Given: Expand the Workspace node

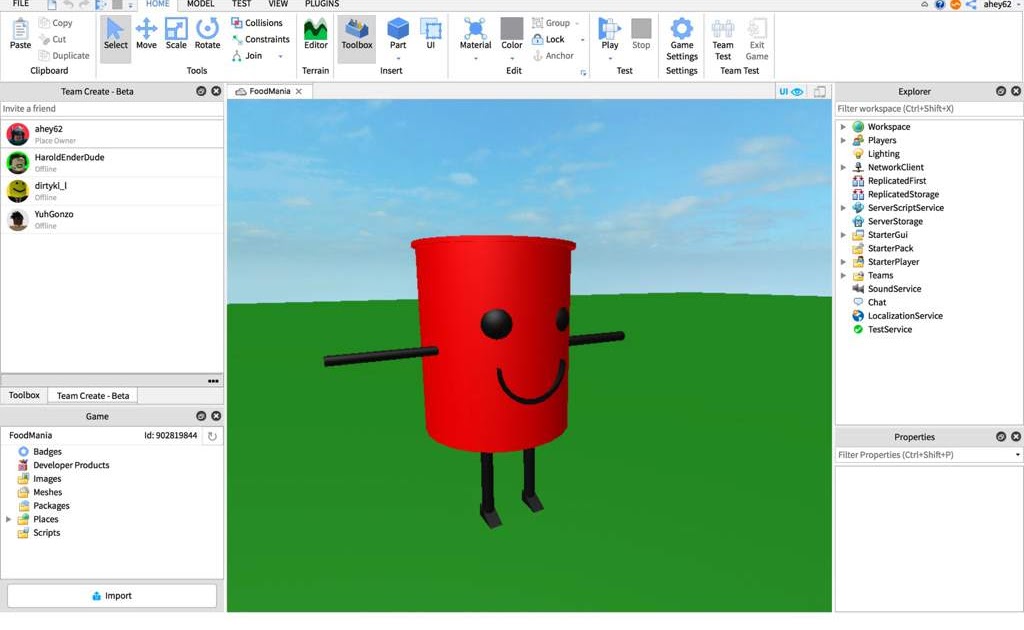Looking at the screenshot, I should click(x=843, y=127).
